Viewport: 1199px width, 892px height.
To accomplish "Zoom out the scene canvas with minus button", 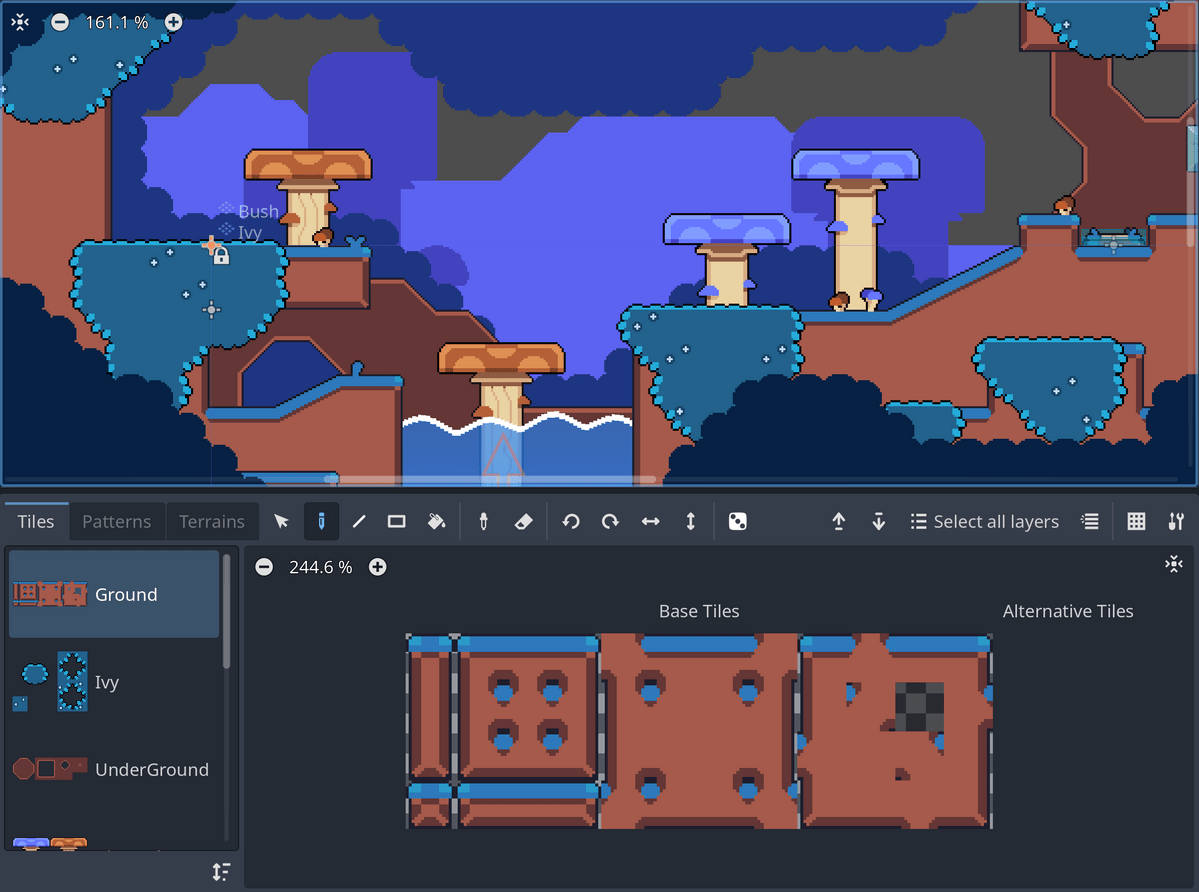I will (59, 21).
